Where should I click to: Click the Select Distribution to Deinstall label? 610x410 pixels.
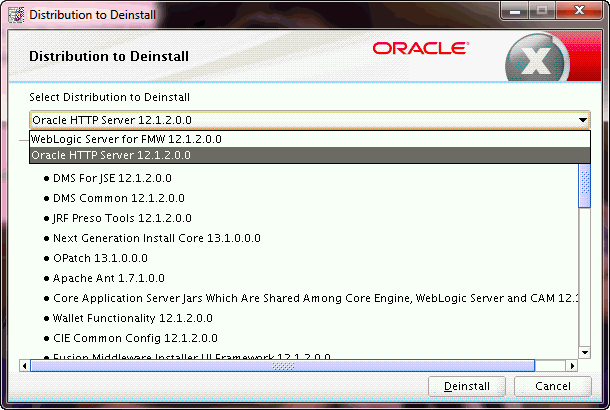point(109,97)
